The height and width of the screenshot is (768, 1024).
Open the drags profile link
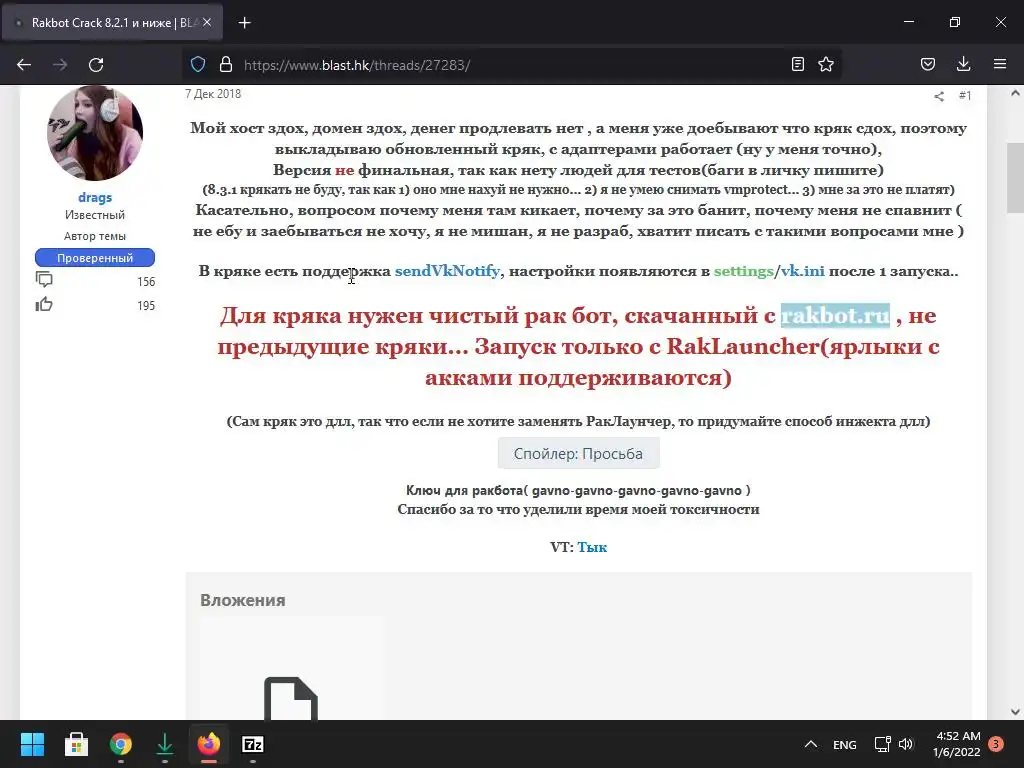click(95, 197)
